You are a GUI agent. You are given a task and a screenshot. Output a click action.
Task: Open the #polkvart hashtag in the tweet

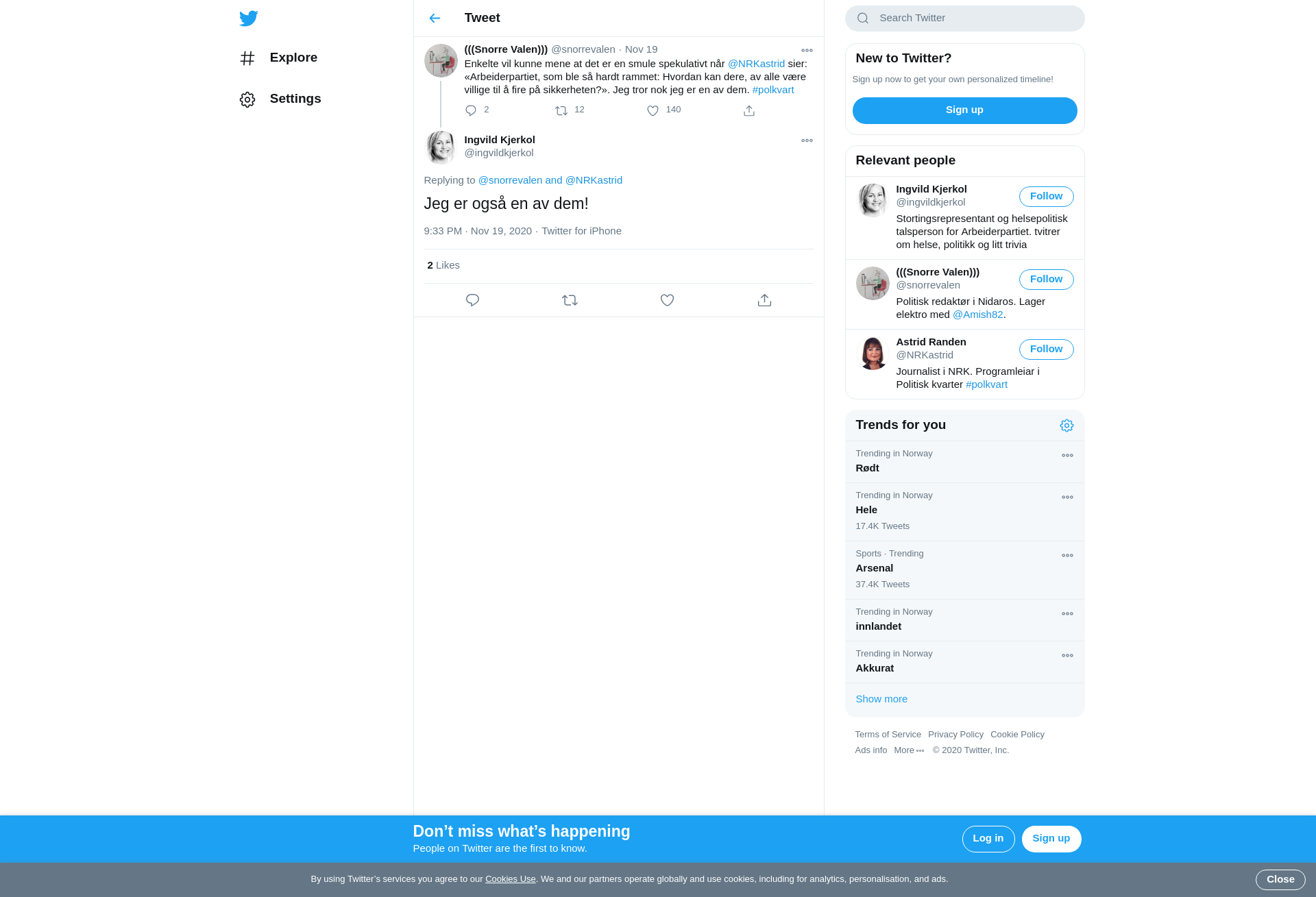click(772, 90)
